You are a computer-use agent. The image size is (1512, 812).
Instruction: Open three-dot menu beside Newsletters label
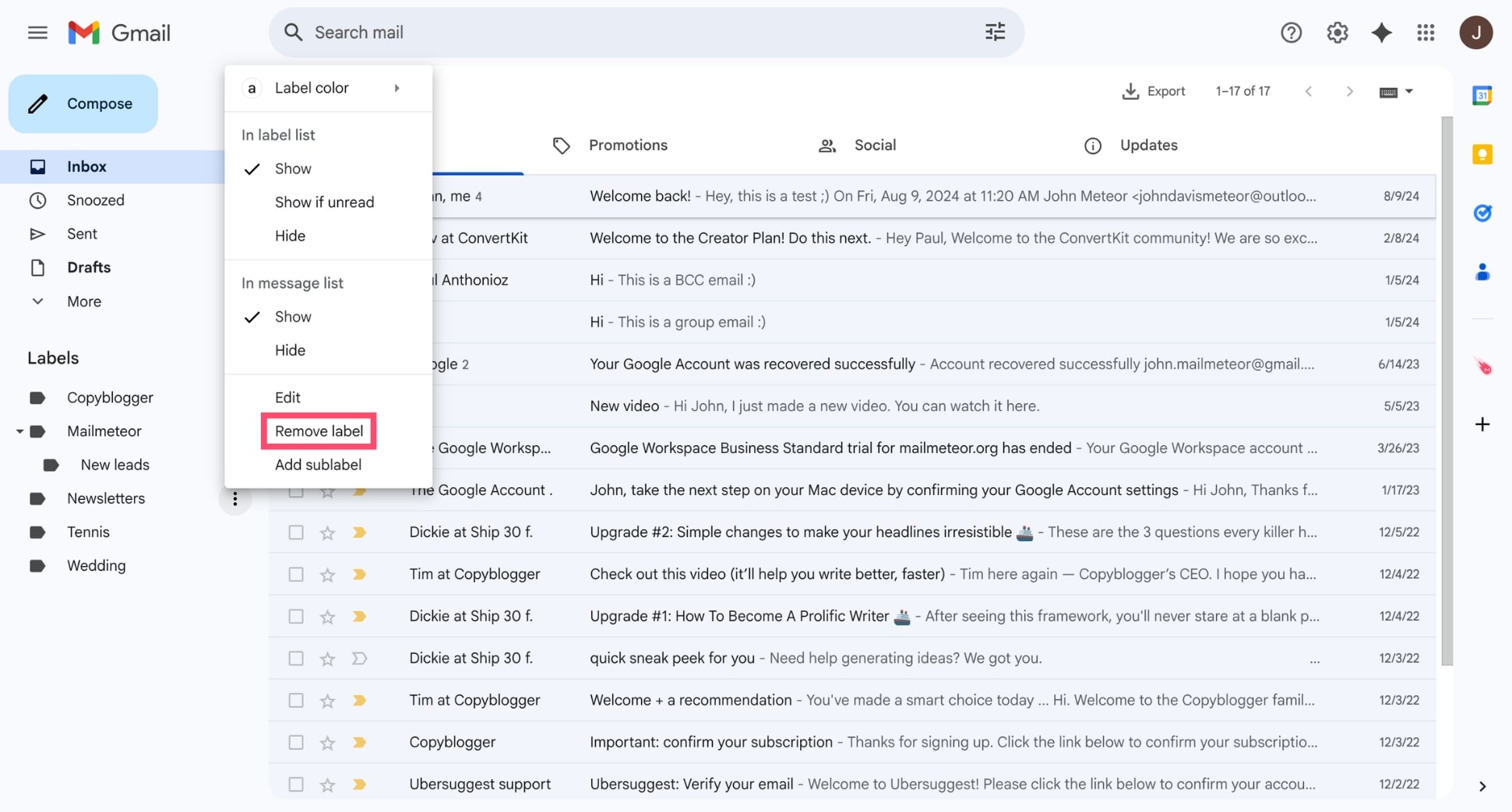[234, 499]
